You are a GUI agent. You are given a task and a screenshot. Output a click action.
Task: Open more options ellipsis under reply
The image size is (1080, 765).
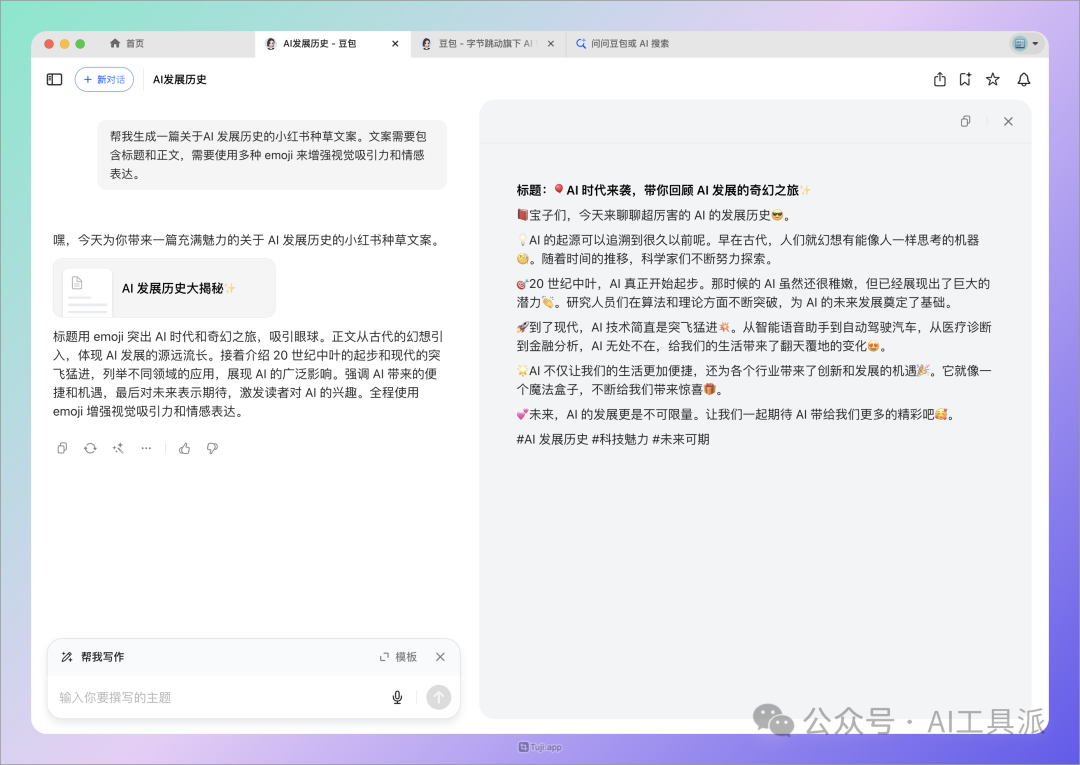tap(146, 449)
